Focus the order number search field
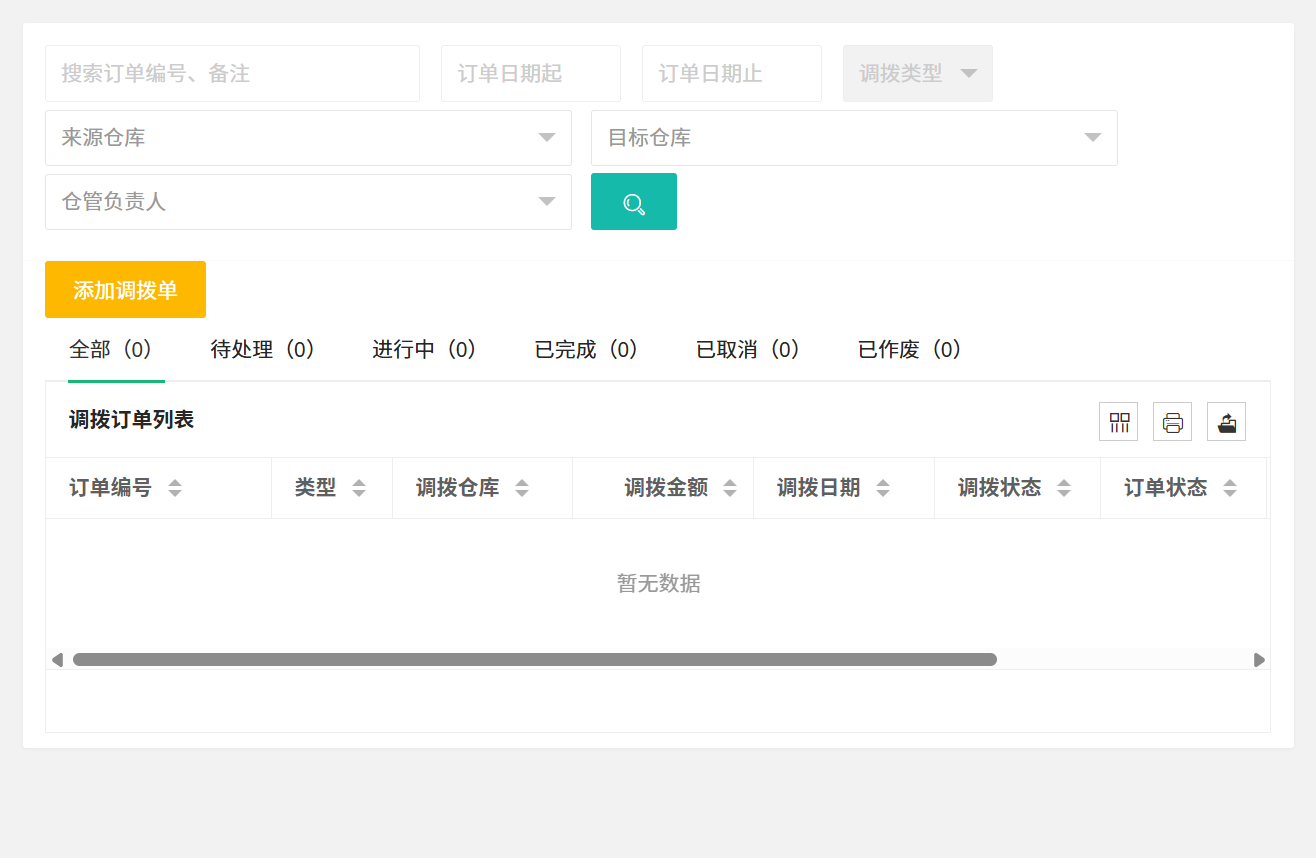The image size is (1316, 858). tap(232, 73)
